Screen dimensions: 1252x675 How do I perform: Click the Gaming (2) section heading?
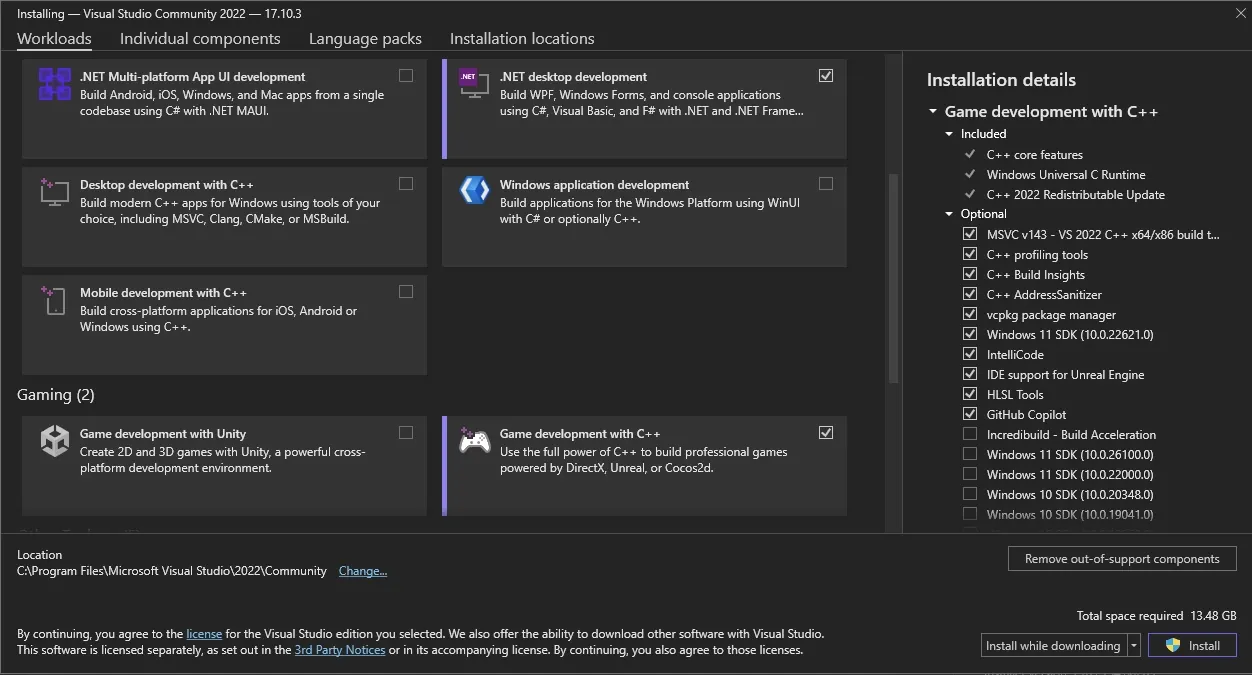pos(56,395)
